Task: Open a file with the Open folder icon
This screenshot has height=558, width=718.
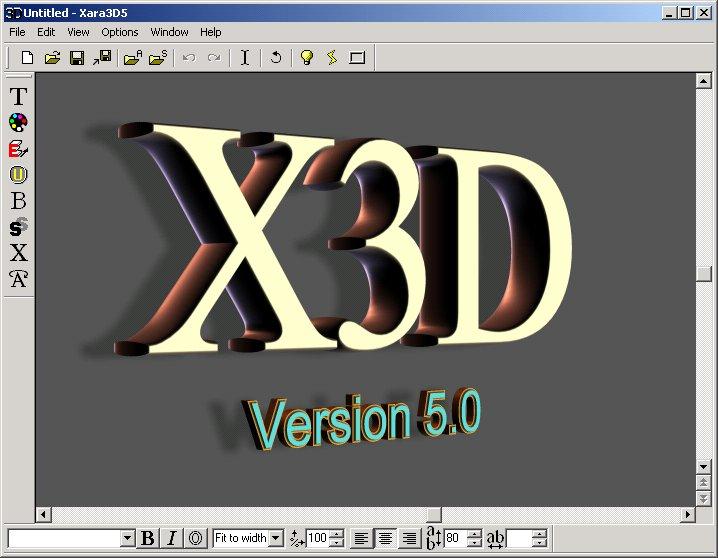Action: (52, 58)
